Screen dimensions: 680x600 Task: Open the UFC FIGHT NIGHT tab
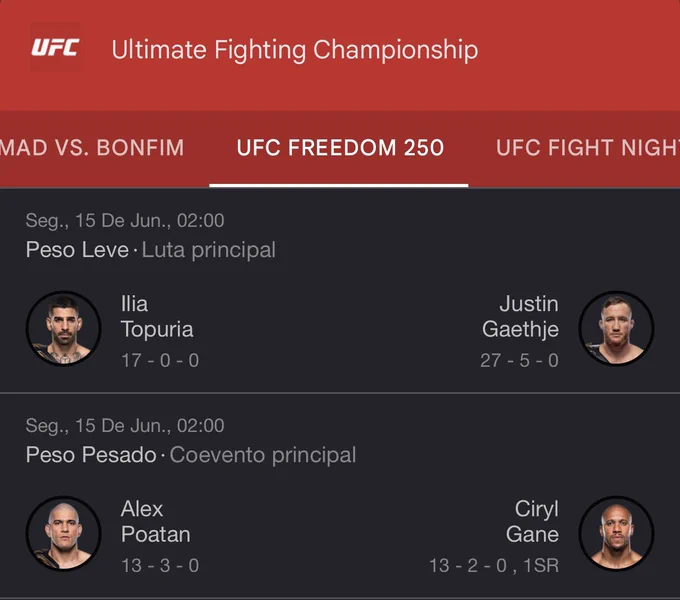[x=588, y=147]
